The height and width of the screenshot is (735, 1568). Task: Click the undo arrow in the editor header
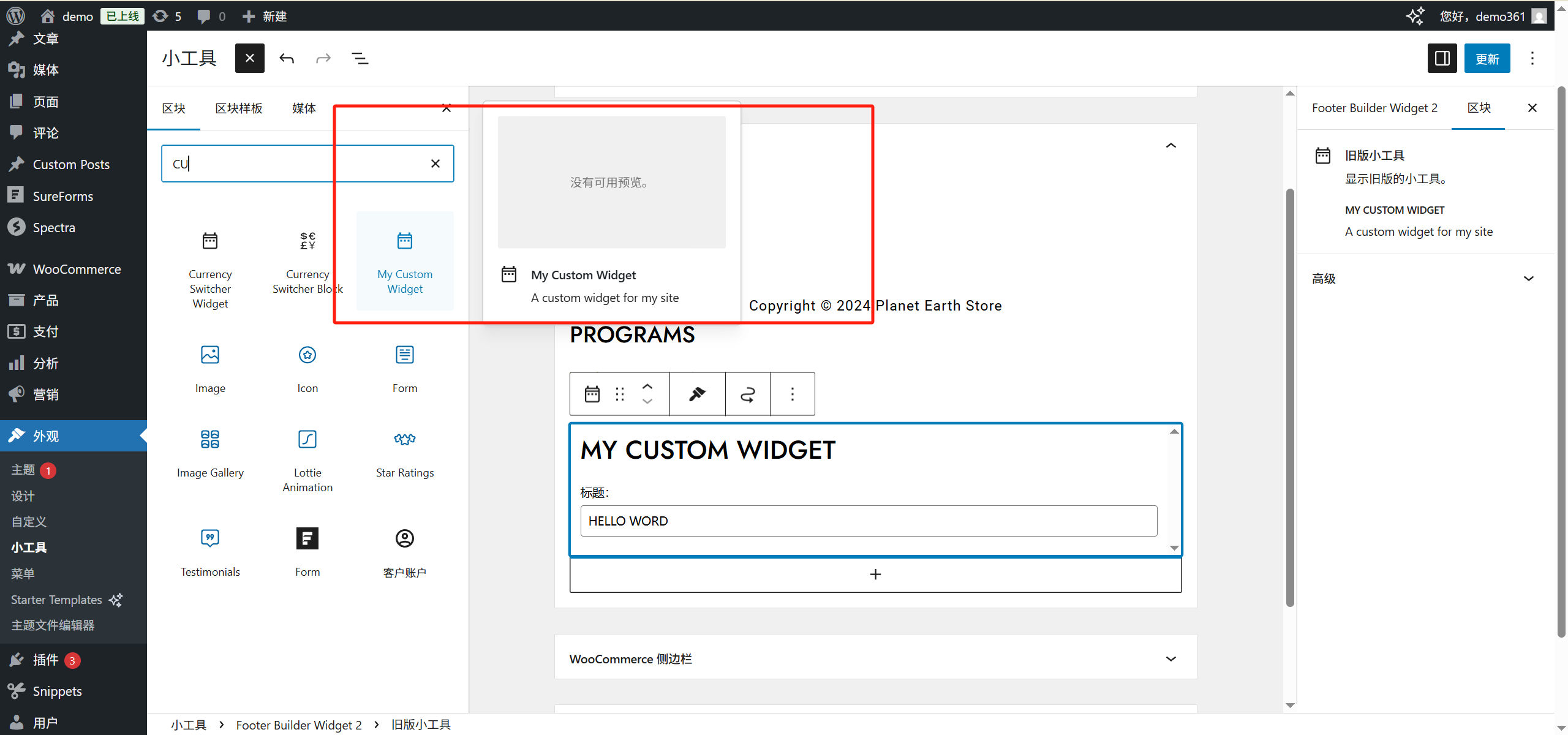point(287,59)
